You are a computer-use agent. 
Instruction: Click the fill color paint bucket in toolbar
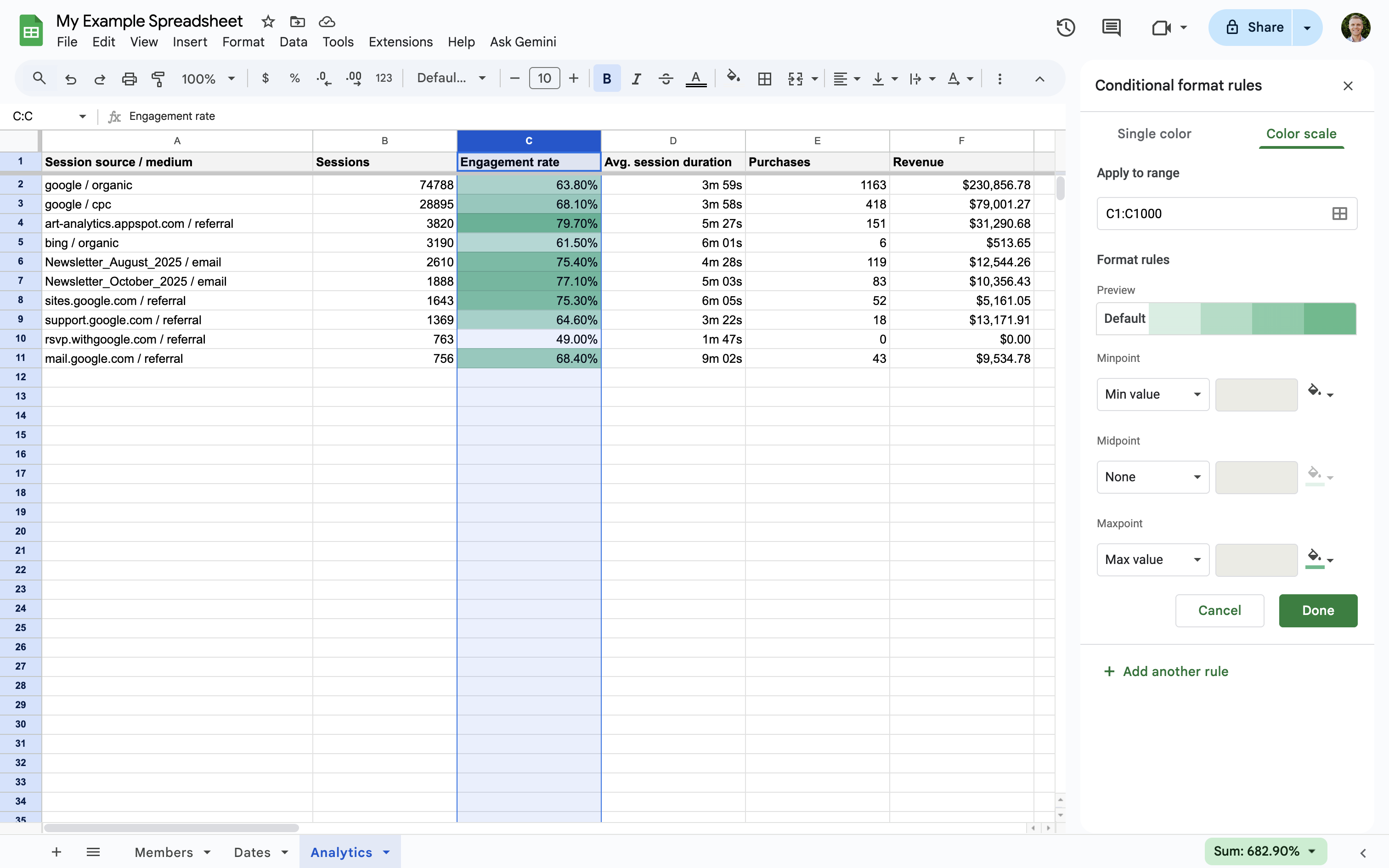click(x=733, y=77)
